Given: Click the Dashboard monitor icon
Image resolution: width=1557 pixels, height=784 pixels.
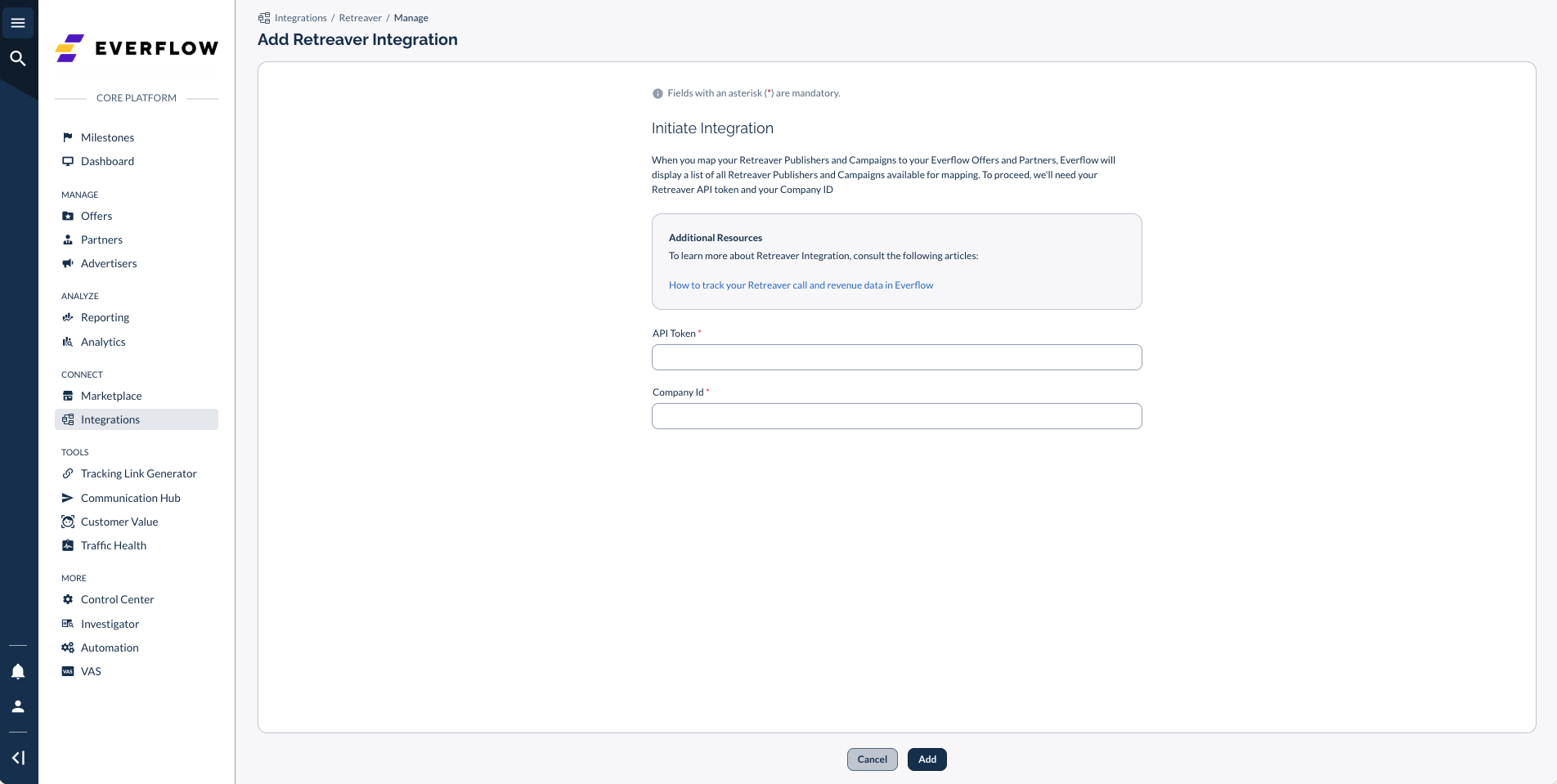Looking at the screenshot, I should tap(68, 161).
